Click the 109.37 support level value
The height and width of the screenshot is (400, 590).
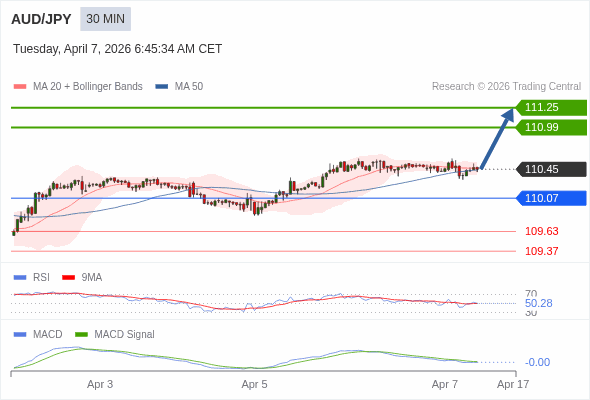click(541, 251)
